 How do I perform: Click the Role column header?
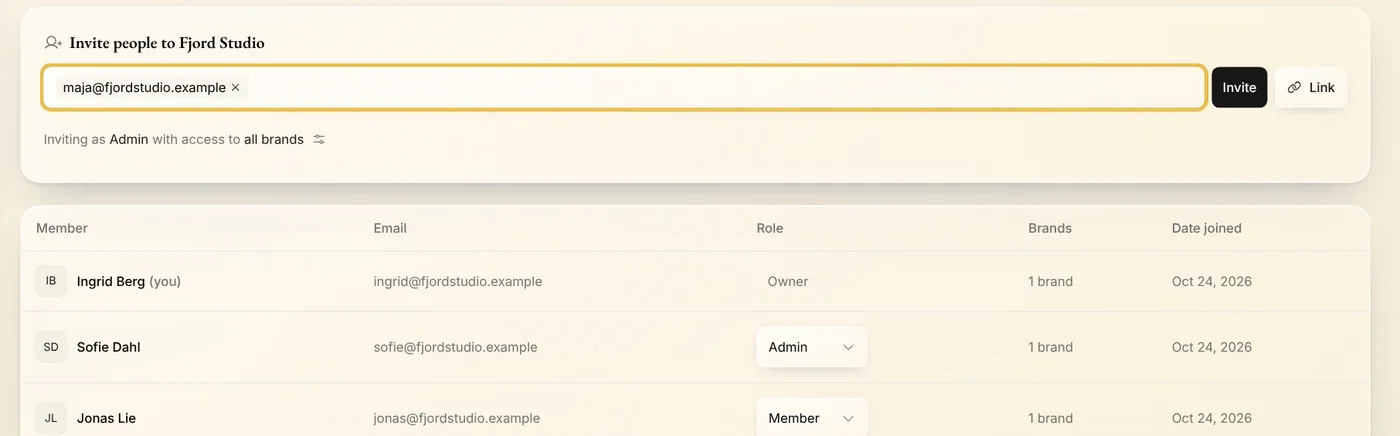pos(770,228)
